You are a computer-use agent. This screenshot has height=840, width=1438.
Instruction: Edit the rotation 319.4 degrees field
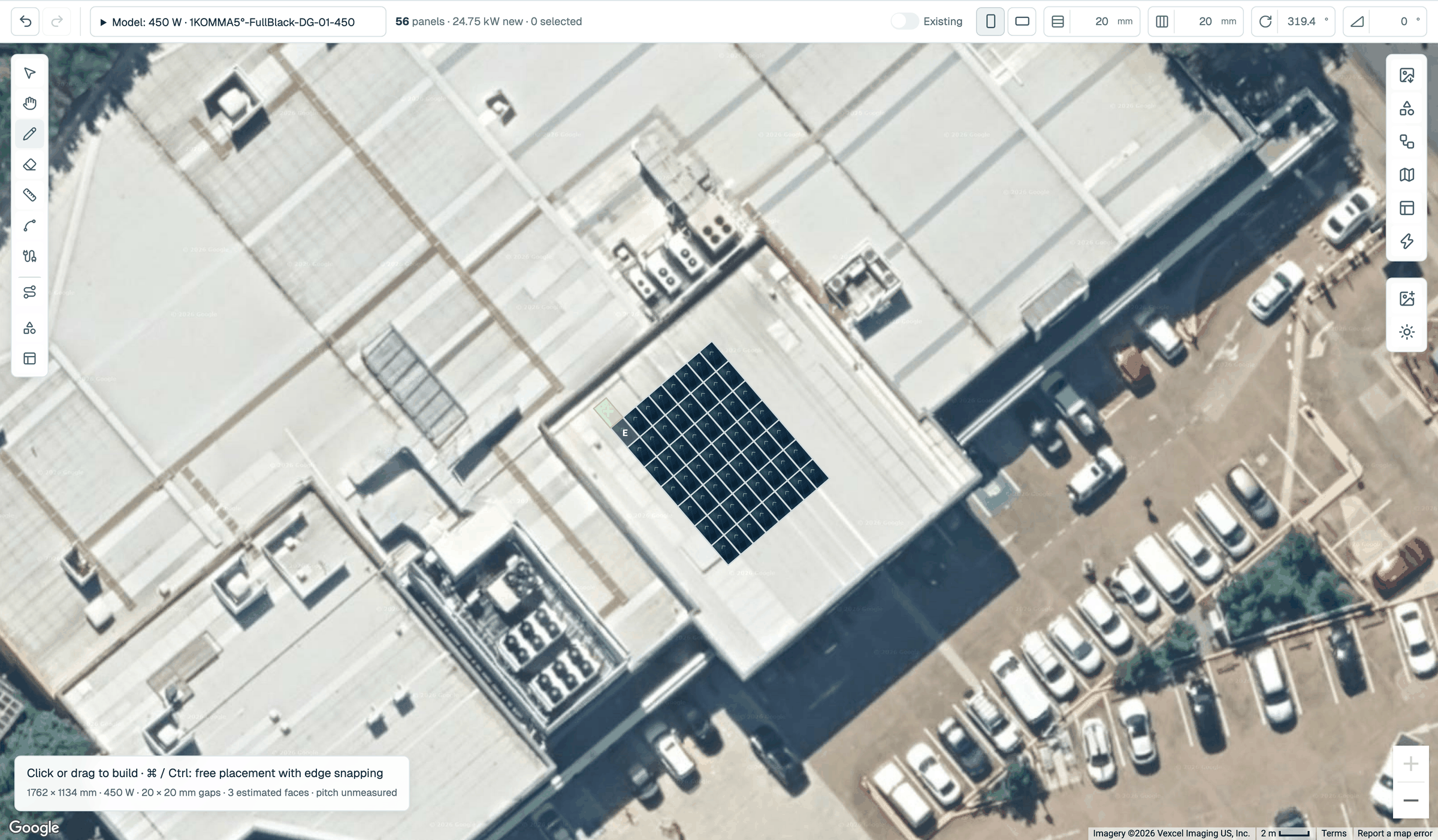coord(1307,22)
